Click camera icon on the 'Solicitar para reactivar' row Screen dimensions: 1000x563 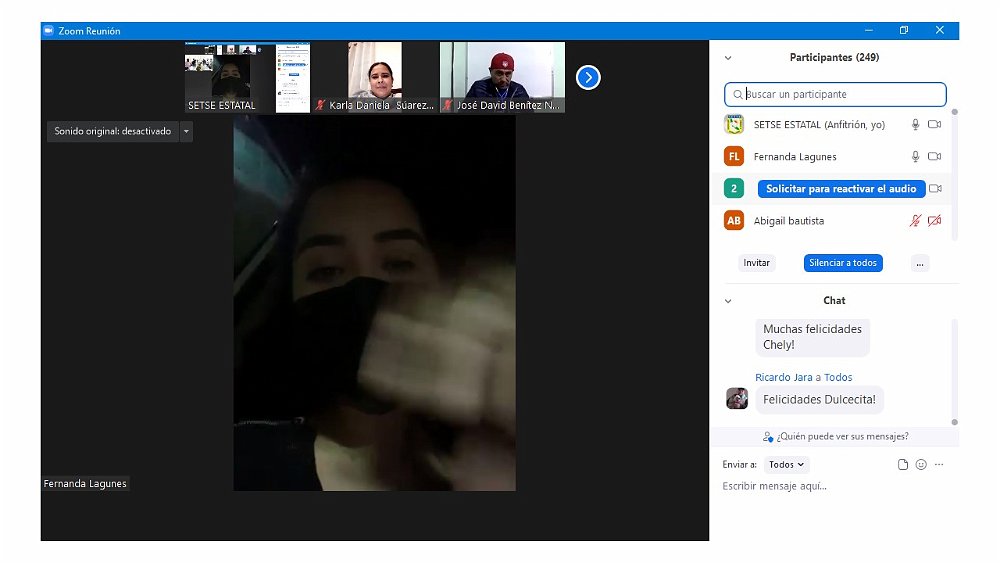coord(935,188)
